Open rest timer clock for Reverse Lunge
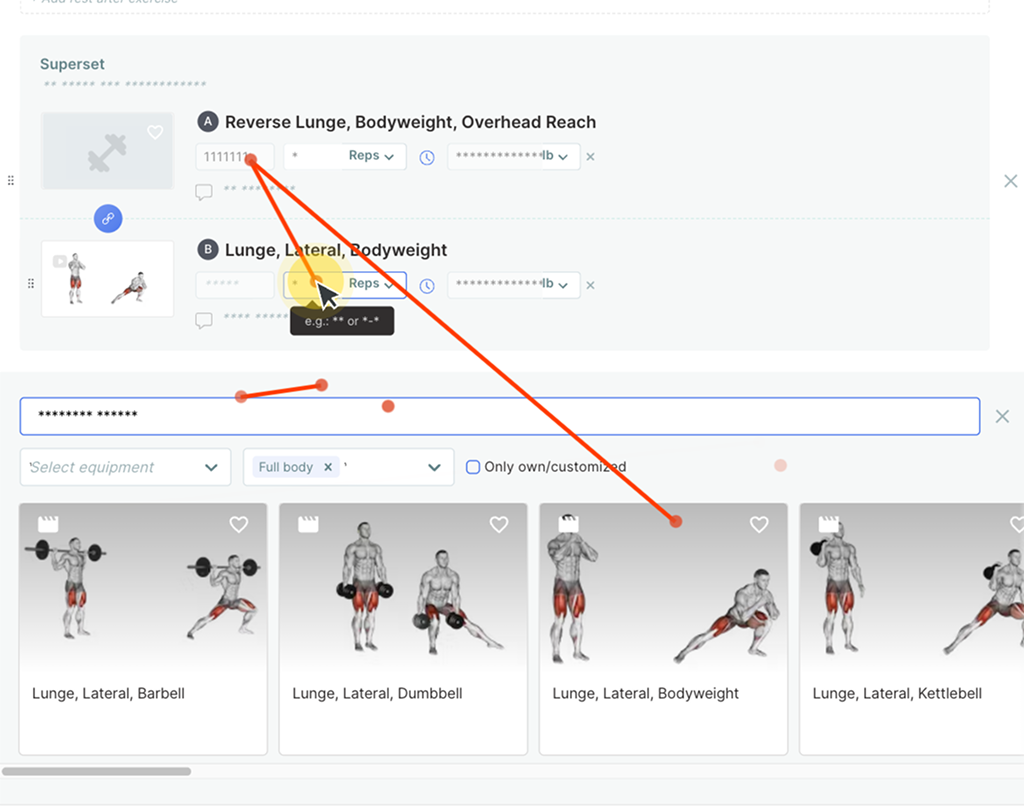The width and height of the screenshot is (1024, 808). click(426, 157)
